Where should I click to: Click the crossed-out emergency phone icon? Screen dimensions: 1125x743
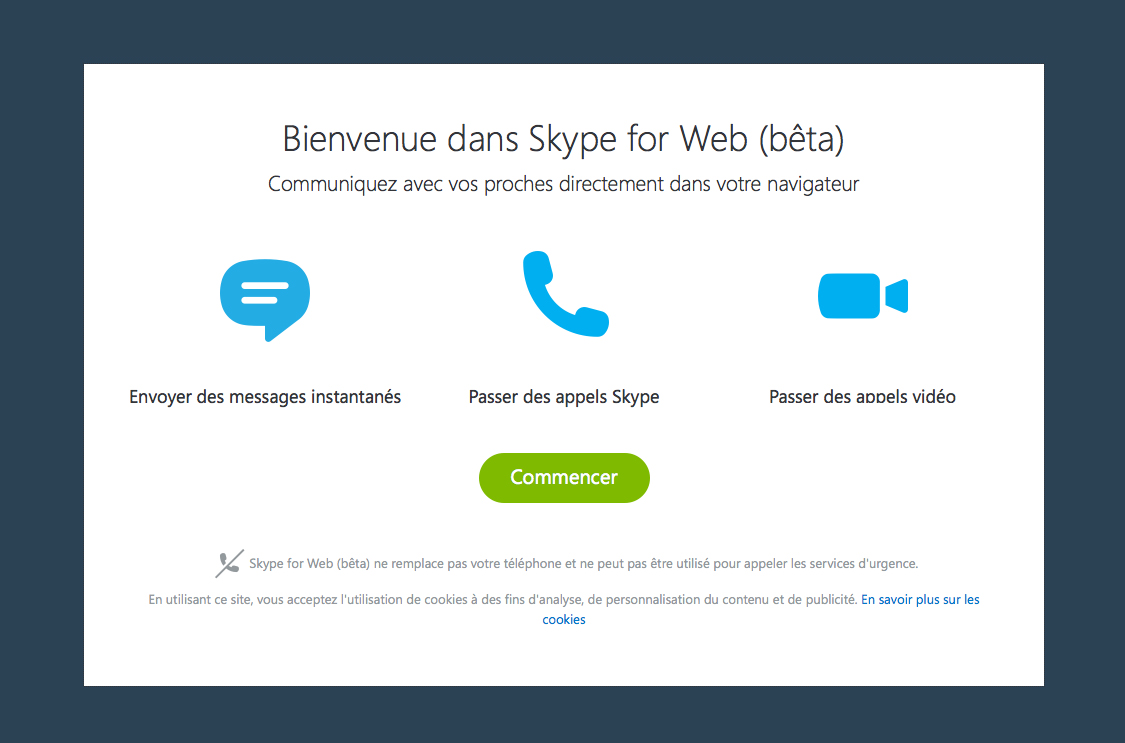tap(229, 564)
